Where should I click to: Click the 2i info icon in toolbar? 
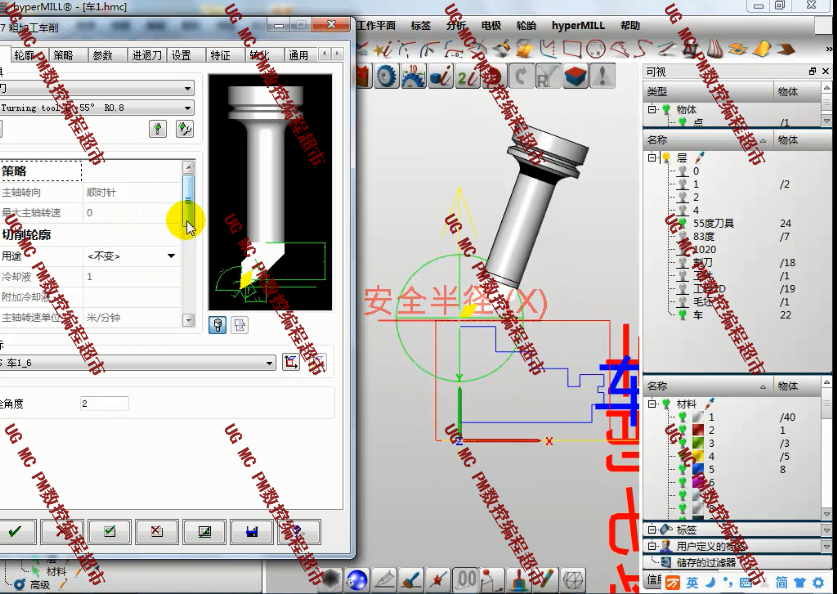point(468,77)
